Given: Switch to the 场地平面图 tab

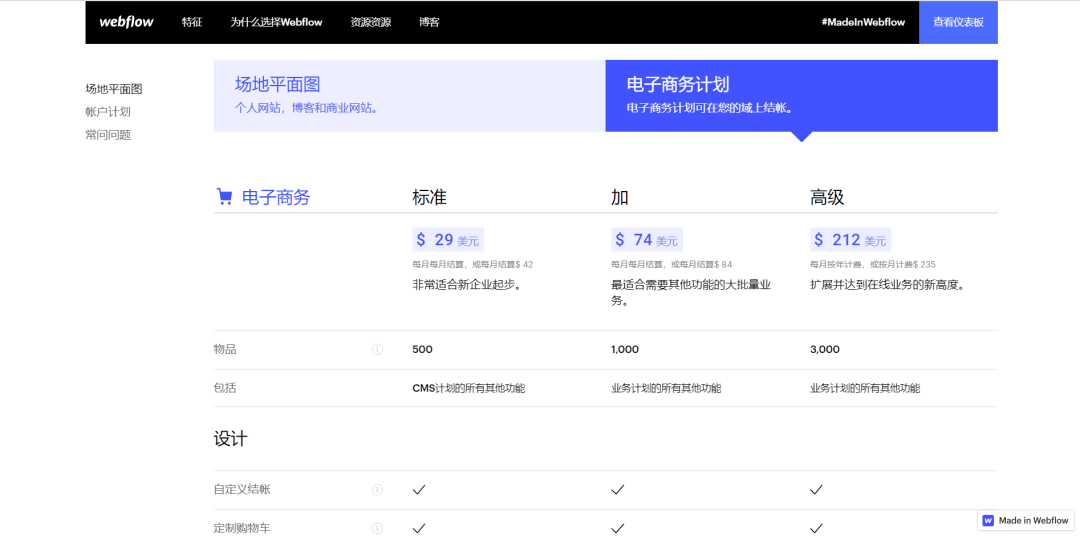Looking at the screenshot, I should click(409, 96).
